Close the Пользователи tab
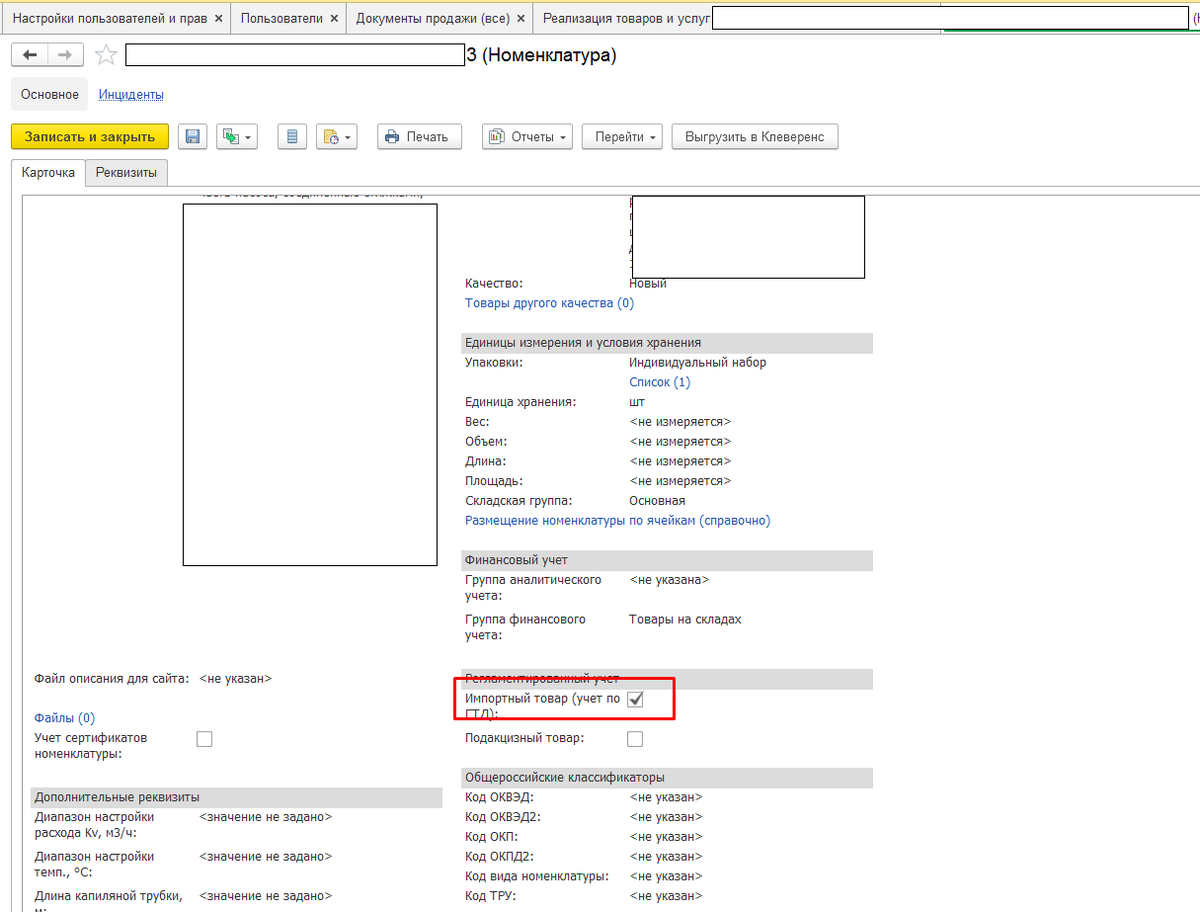Viewport: 1200px width, 912px height. point(334,19)
